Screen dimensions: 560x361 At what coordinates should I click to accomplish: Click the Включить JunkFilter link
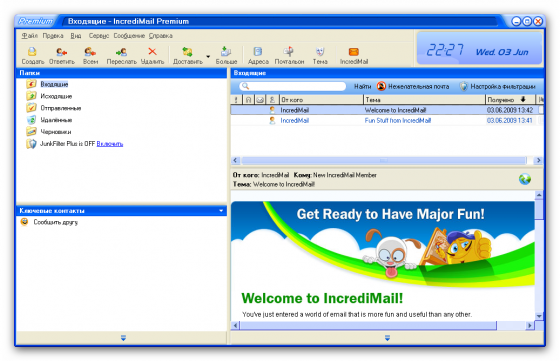(110, 144)
